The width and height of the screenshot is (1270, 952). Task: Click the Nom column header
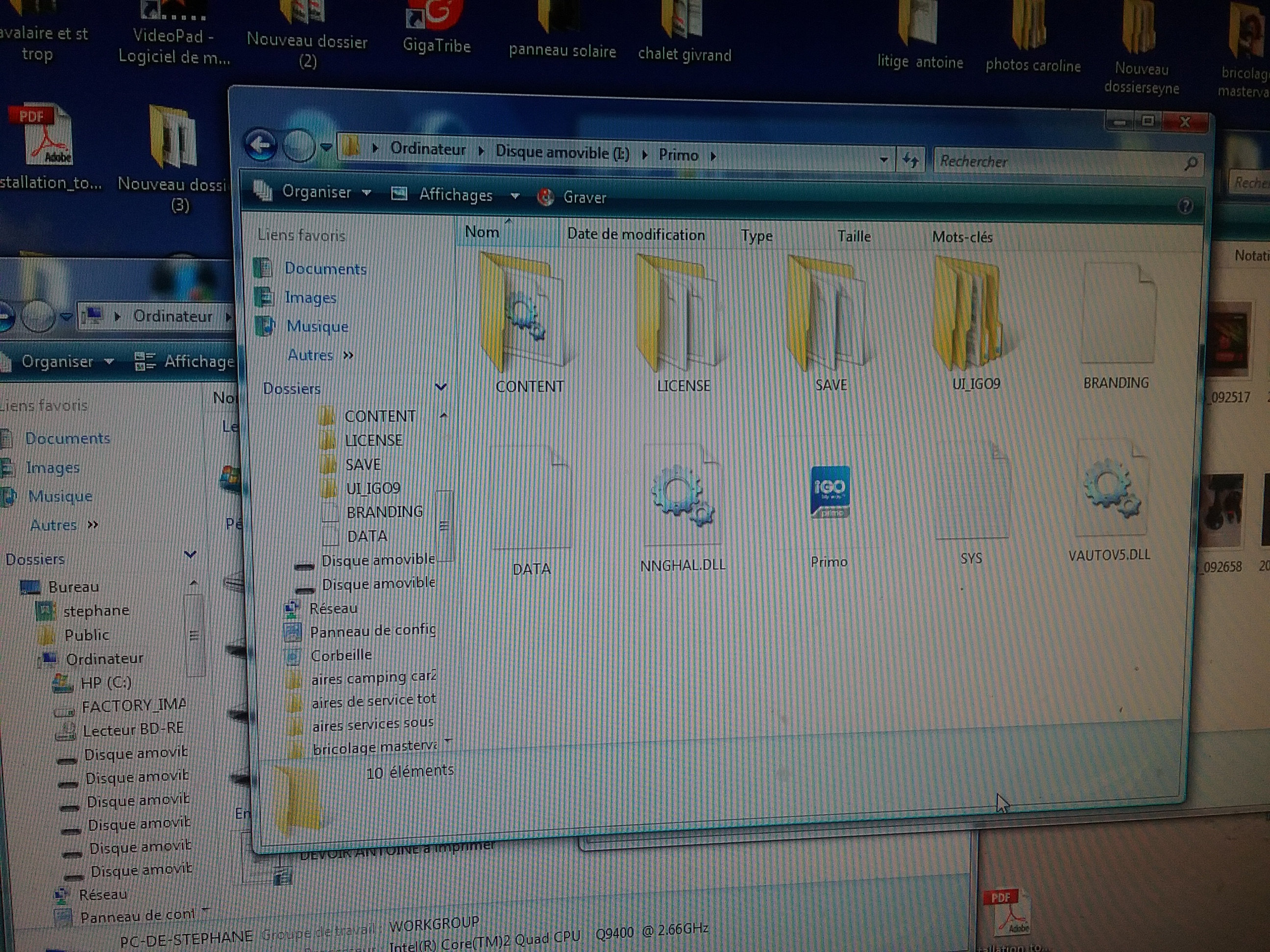[482, 232]
